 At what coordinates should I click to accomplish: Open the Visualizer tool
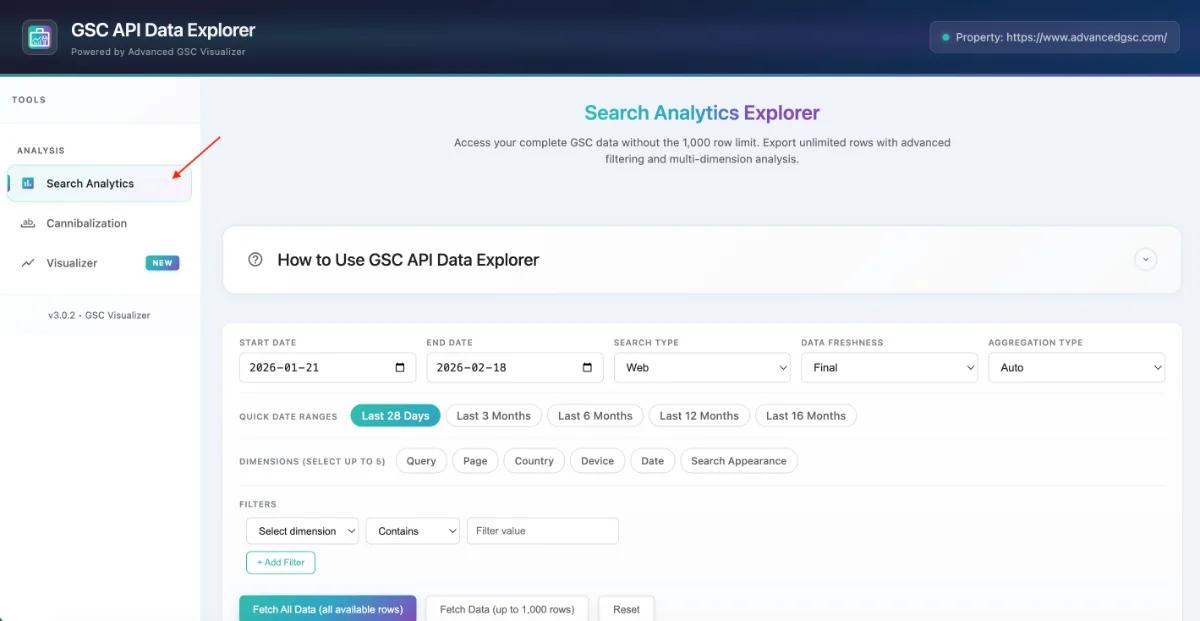pos(99,264)
